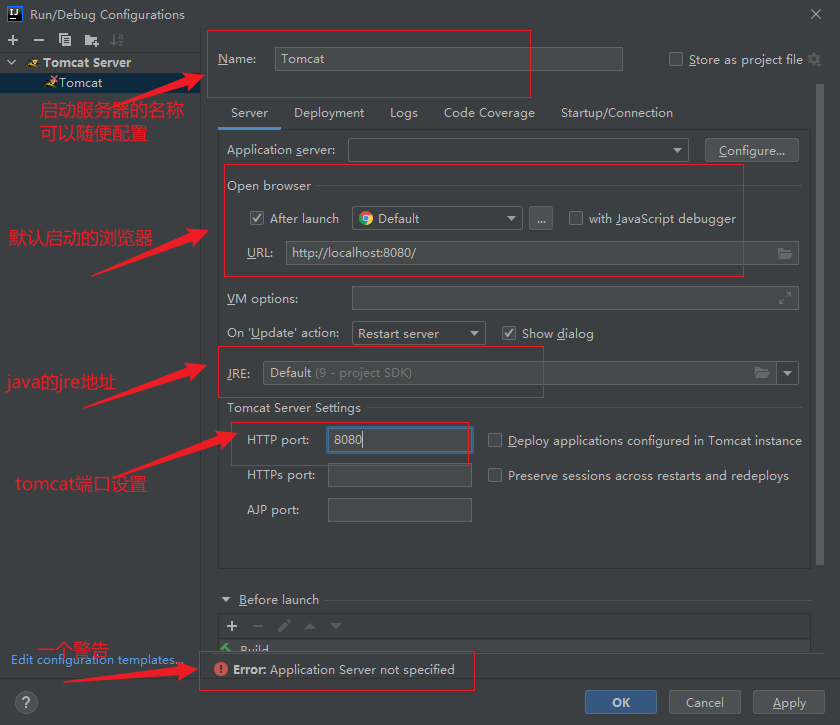The image size is (840, 725).
Task: Open the Application server dropdown
Action: pyautogui.click(x=518, y=150)
